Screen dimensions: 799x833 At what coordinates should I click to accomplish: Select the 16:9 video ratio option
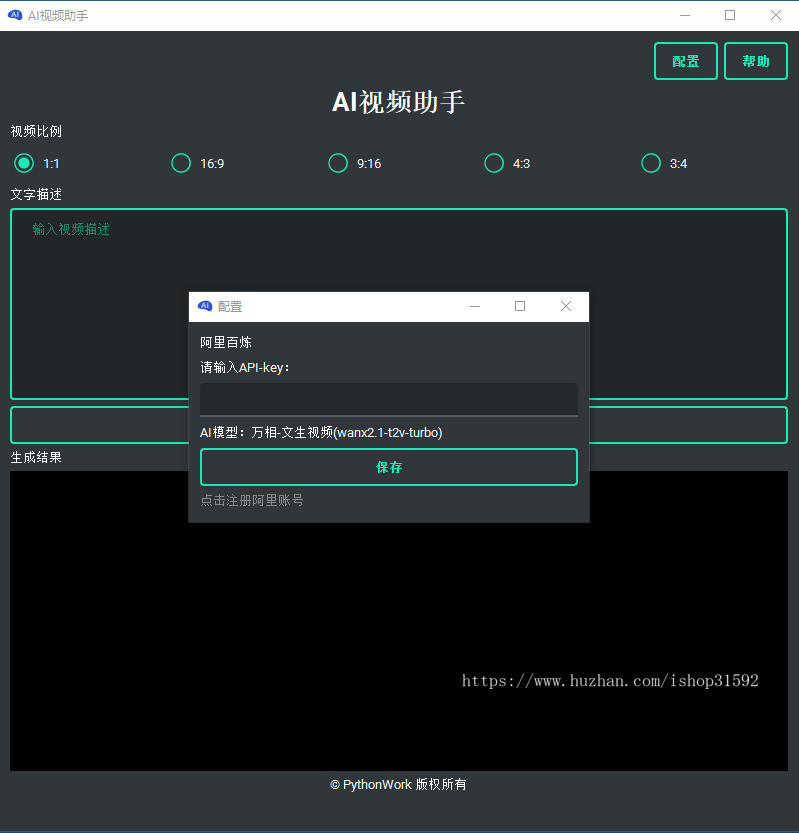pos(181,163)
